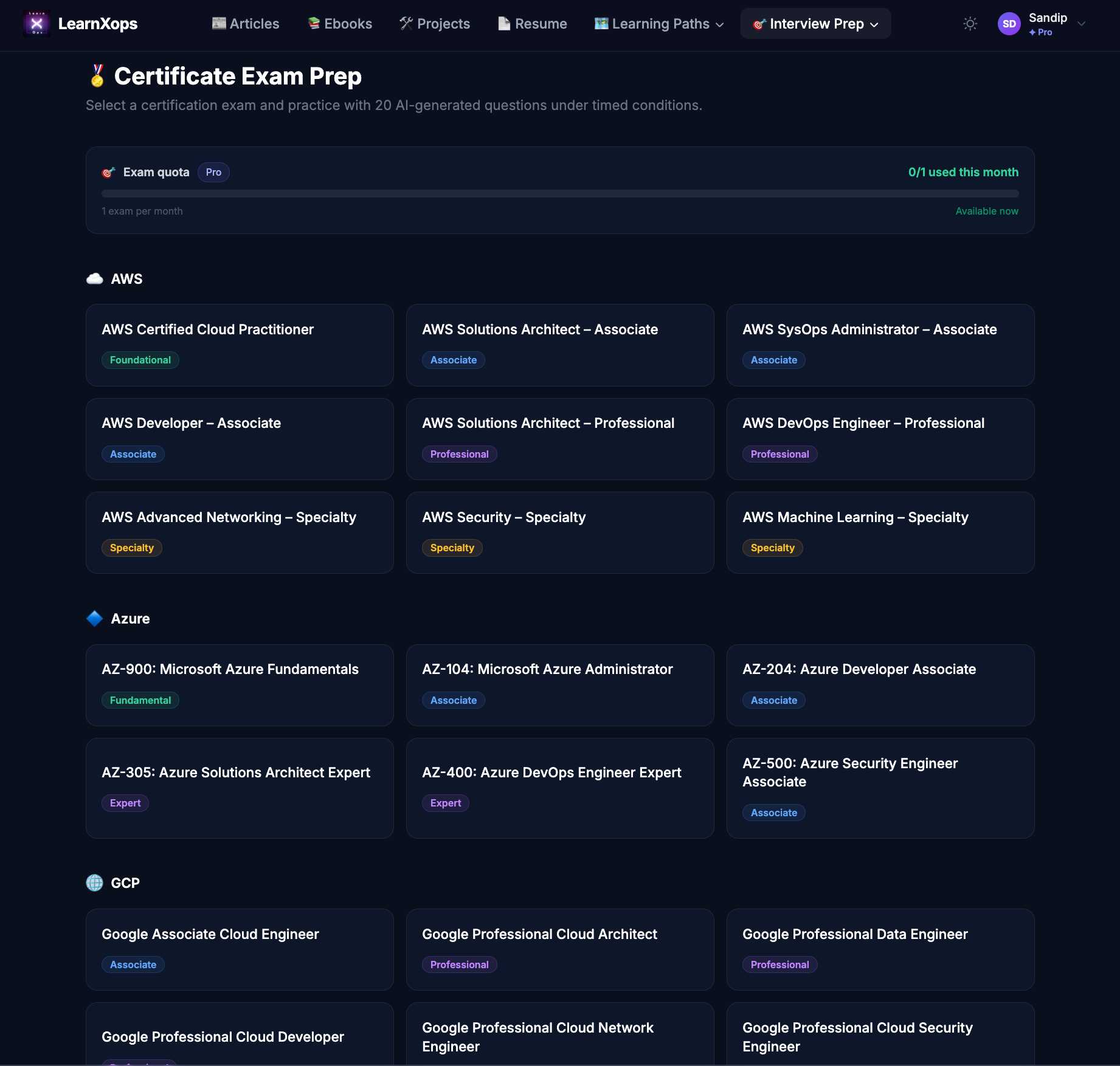Image resolution: width=1120 pixels, height=1066 pixels.
Task: Click the Certificate Exam Prep heading
Action: (238, 77)
